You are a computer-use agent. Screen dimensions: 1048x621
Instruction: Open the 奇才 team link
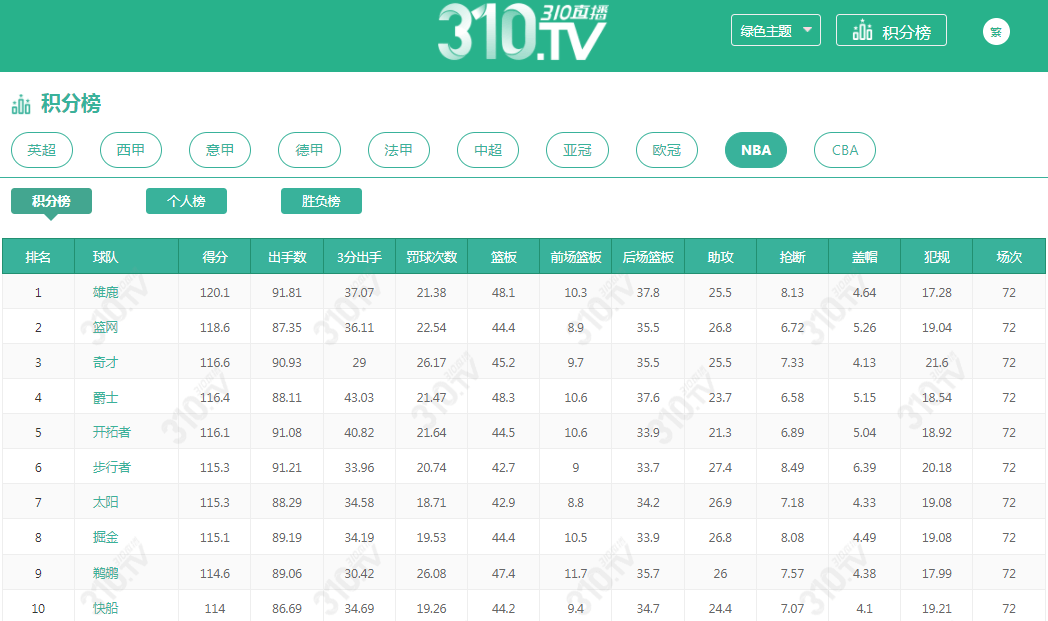click(106, 362)
